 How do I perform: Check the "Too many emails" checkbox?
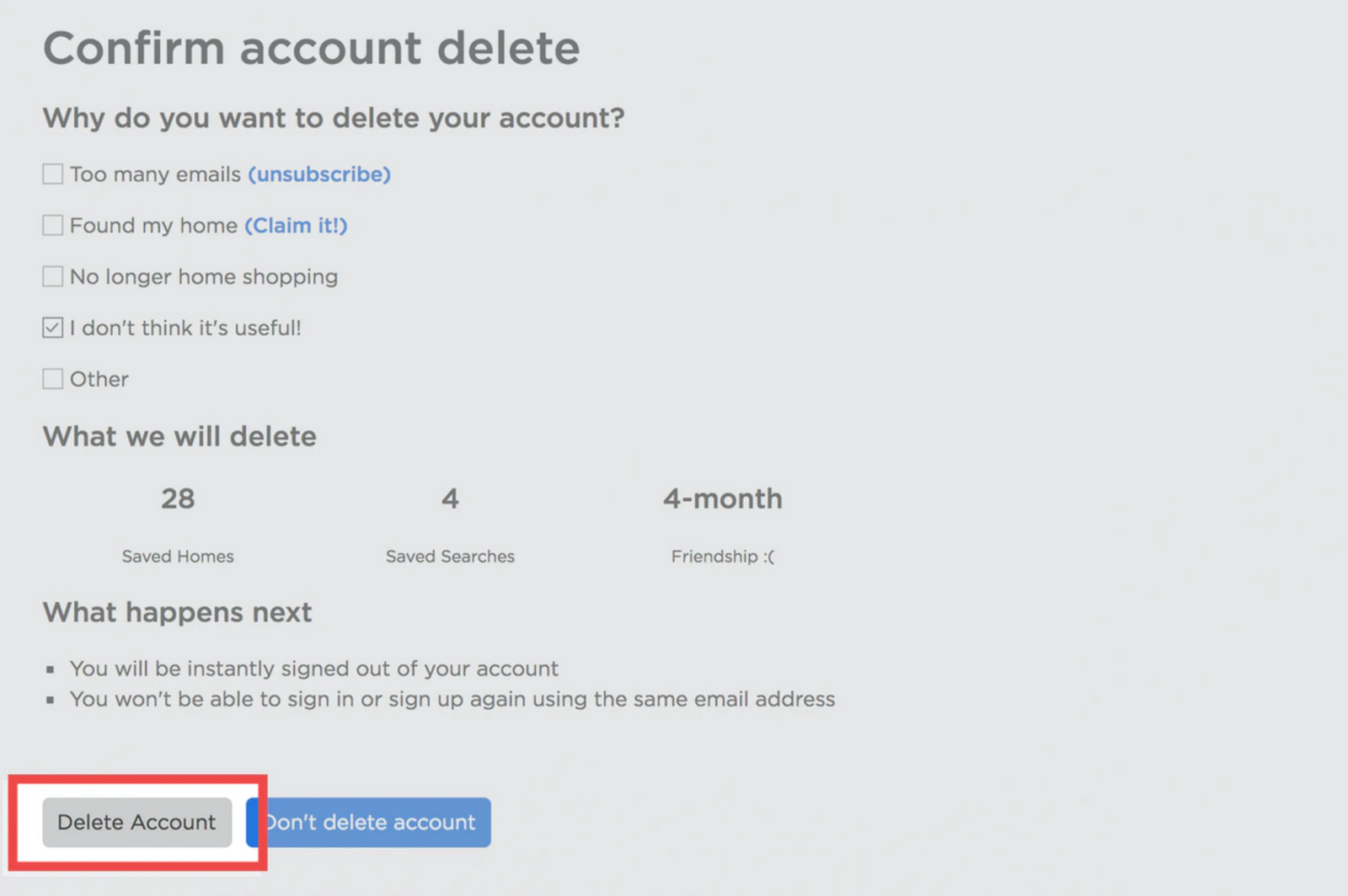[x=52, y=173]
